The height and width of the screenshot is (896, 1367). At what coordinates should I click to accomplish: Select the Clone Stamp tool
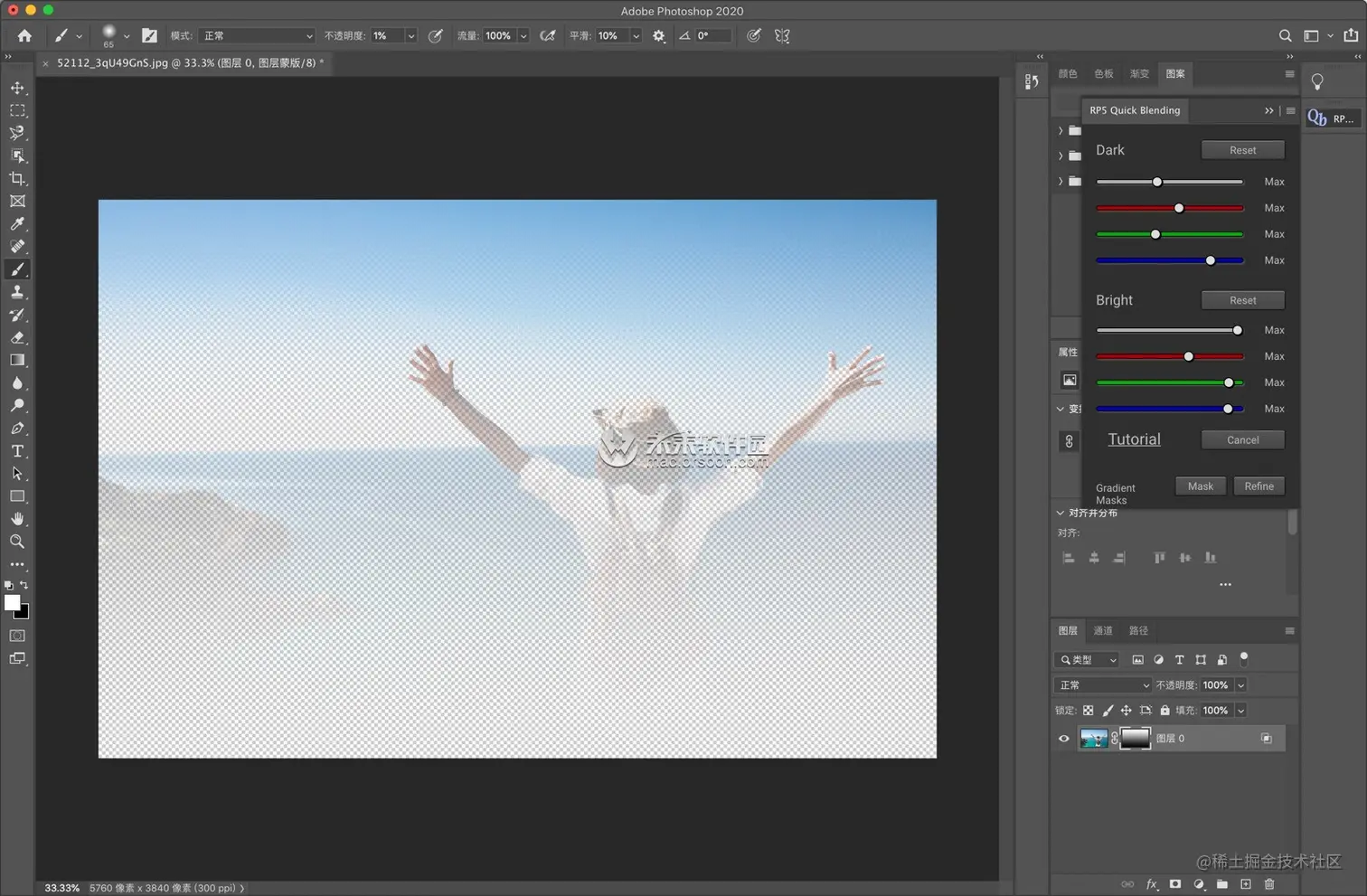tap(17, 292)
